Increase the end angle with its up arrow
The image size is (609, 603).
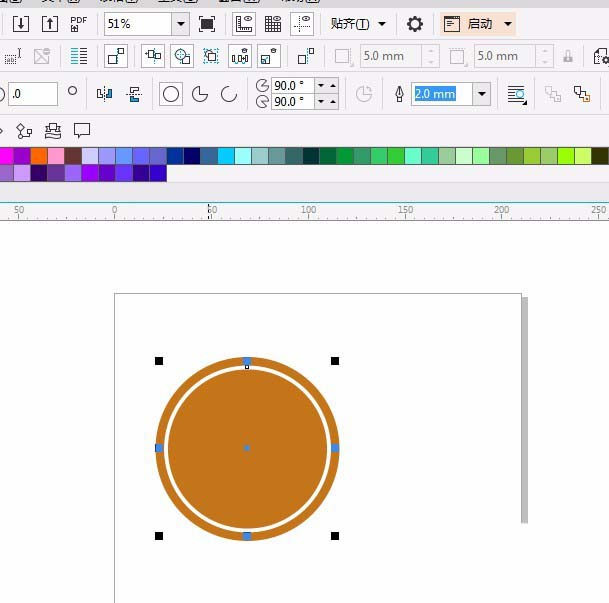coord(333,102)
